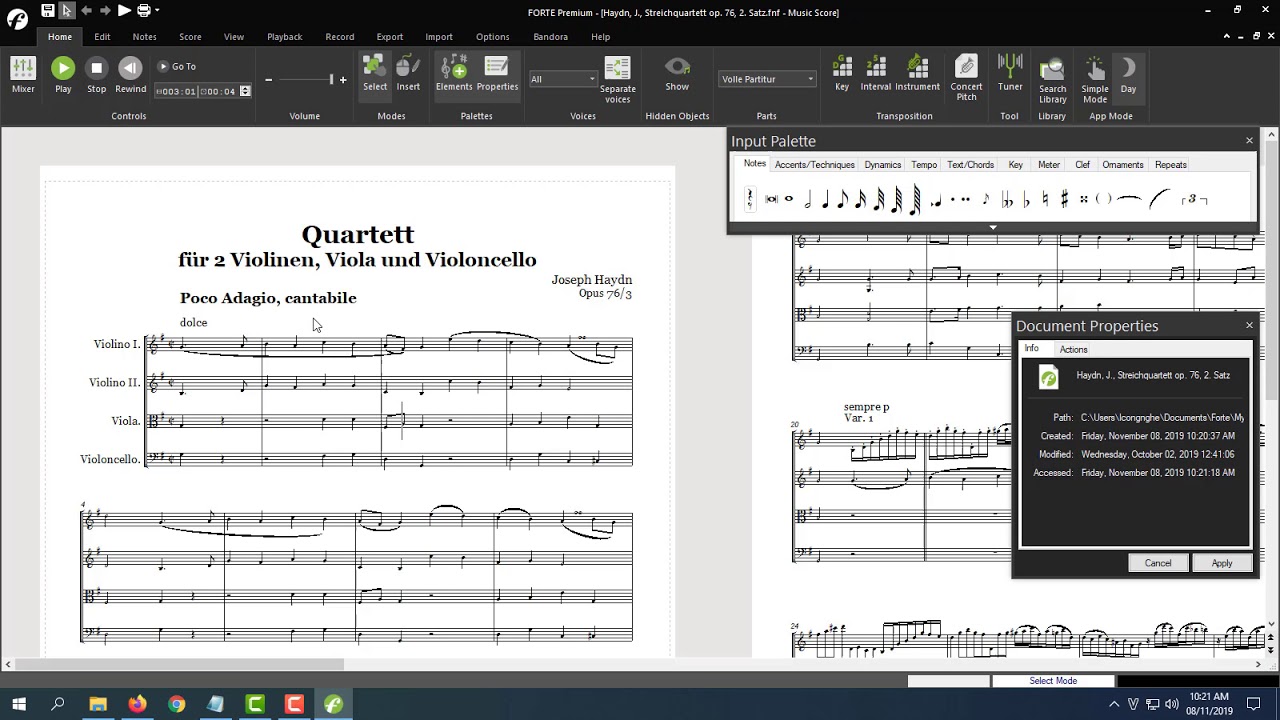The width and height of the screenshot is (1280, 720).
Task: Open the Mixer
Action: 23,74
